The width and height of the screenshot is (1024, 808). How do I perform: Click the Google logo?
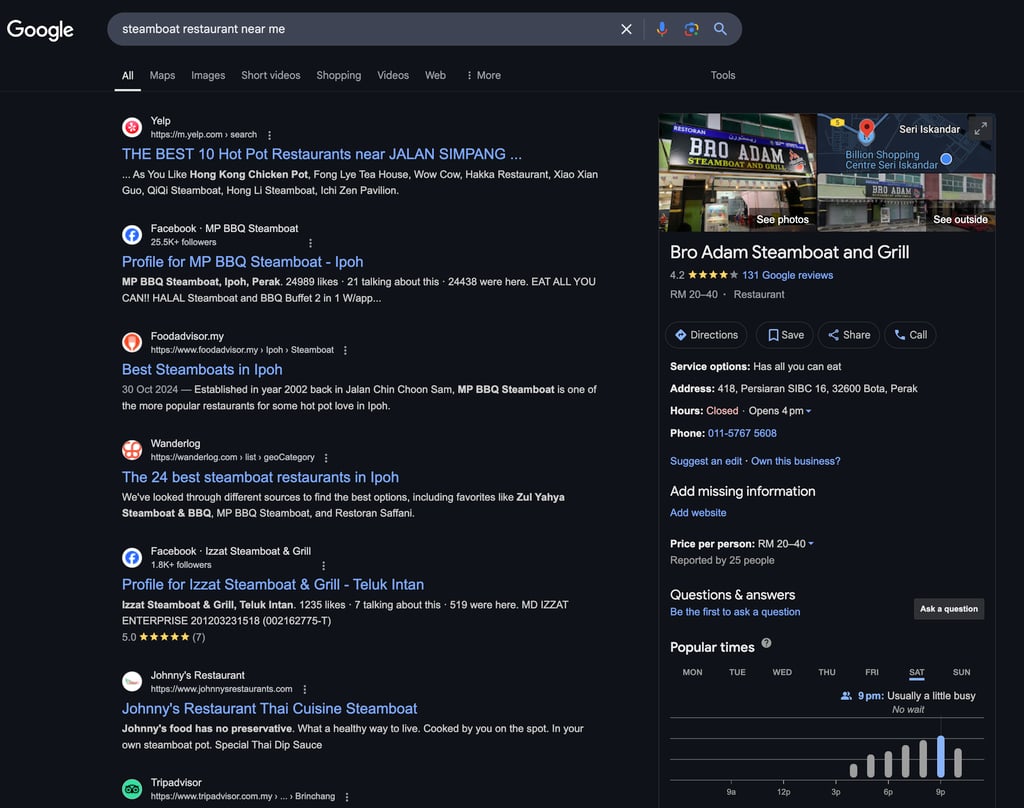[x=40, y=29]
